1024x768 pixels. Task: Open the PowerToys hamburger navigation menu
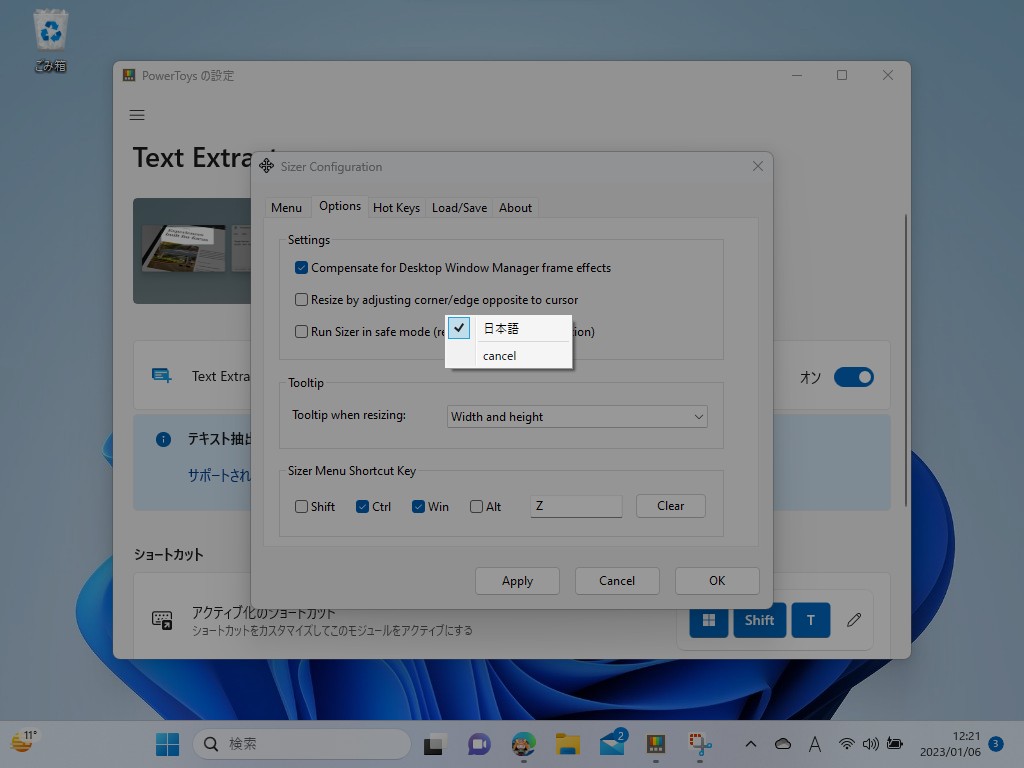coord(137,115)
